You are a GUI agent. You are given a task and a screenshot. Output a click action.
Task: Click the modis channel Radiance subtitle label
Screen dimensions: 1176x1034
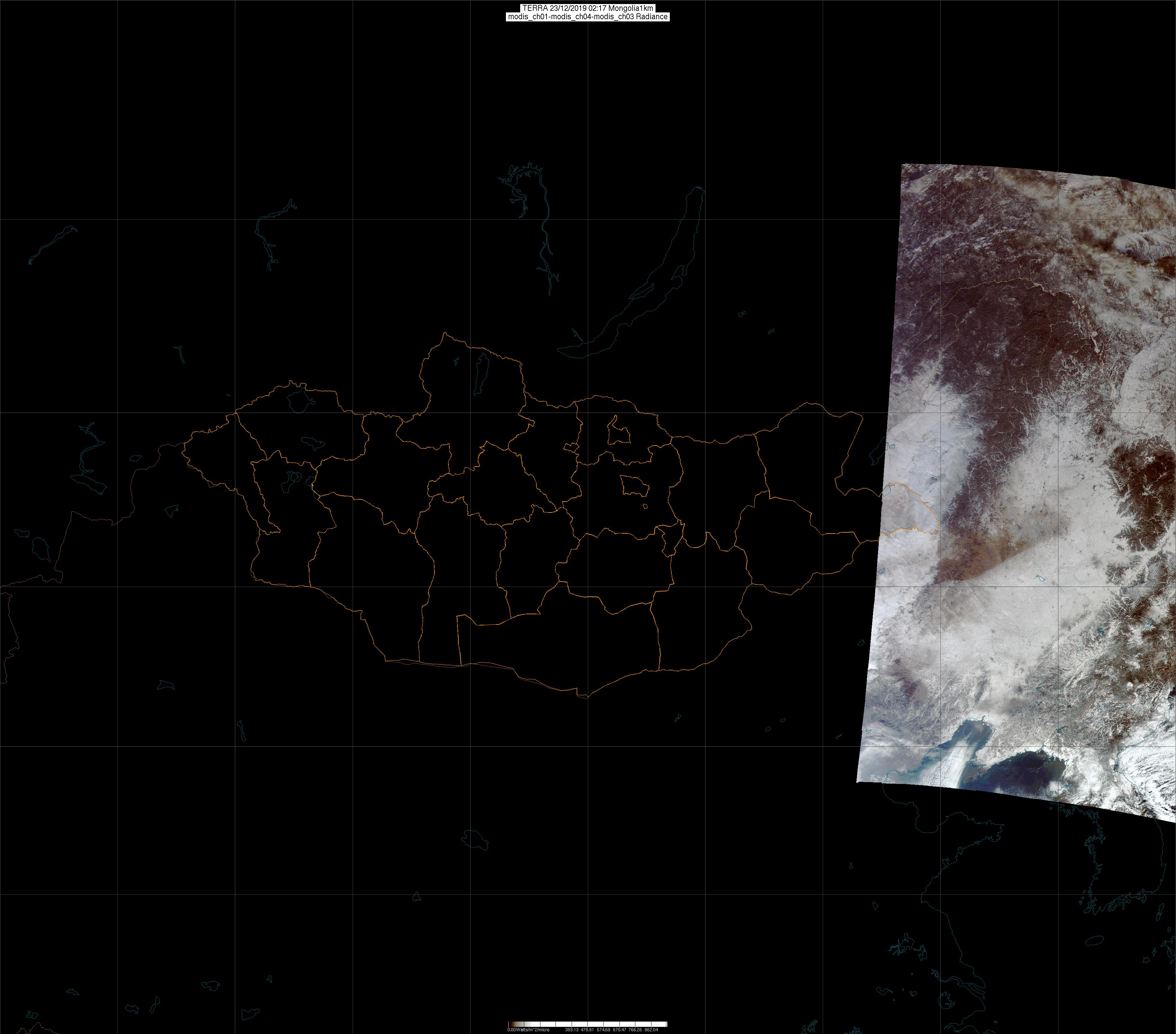pos(588,17)
